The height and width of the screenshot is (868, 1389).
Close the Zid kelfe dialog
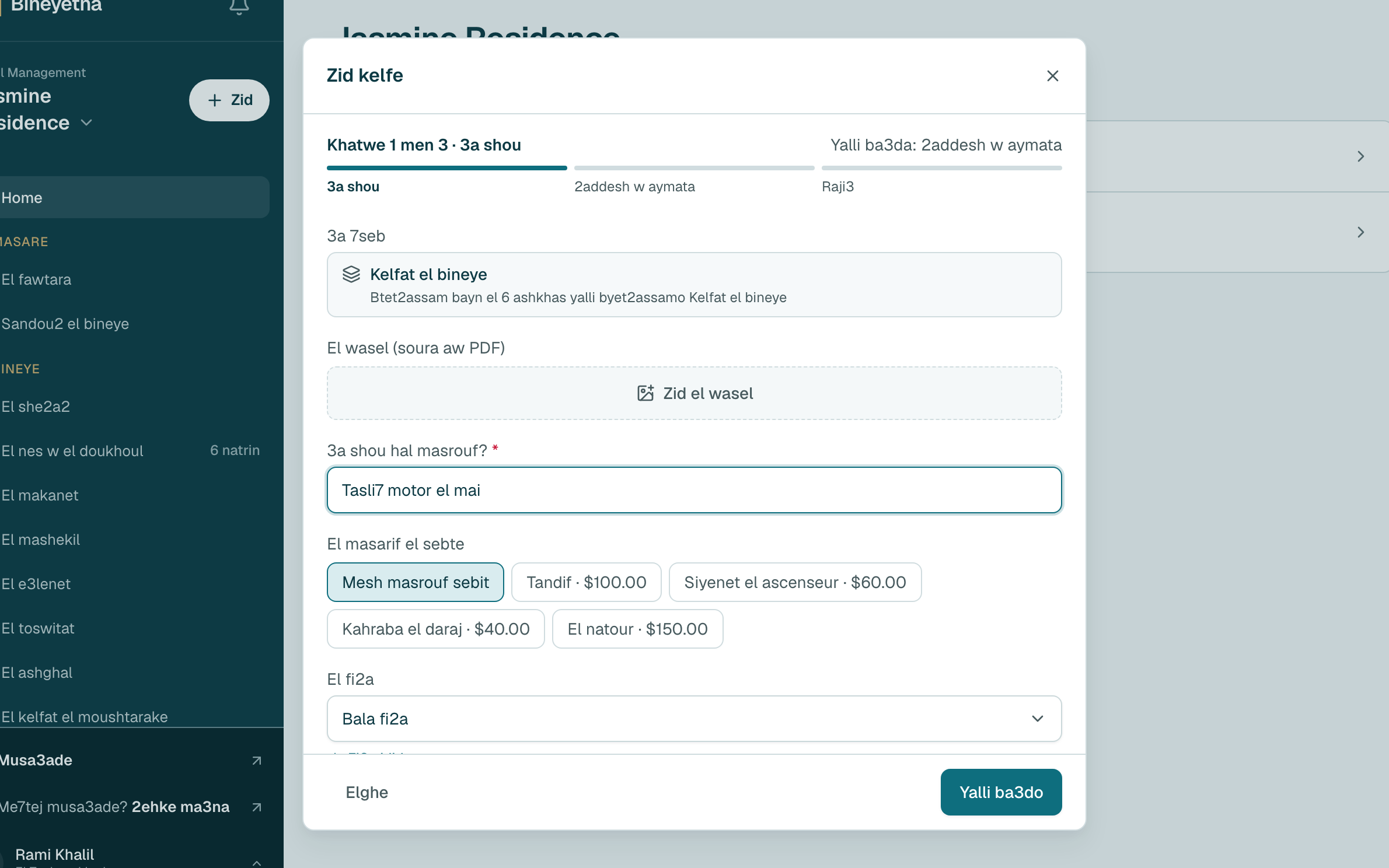(x=1052, y=76)
